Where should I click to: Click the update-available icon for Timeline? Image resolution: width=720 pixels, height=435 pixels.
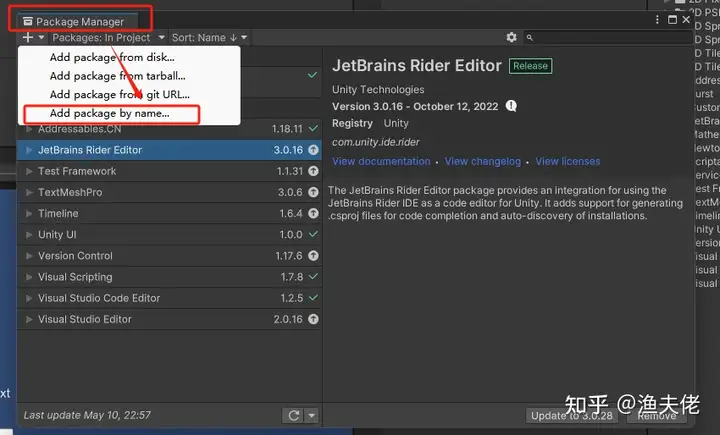coord(313,213)
